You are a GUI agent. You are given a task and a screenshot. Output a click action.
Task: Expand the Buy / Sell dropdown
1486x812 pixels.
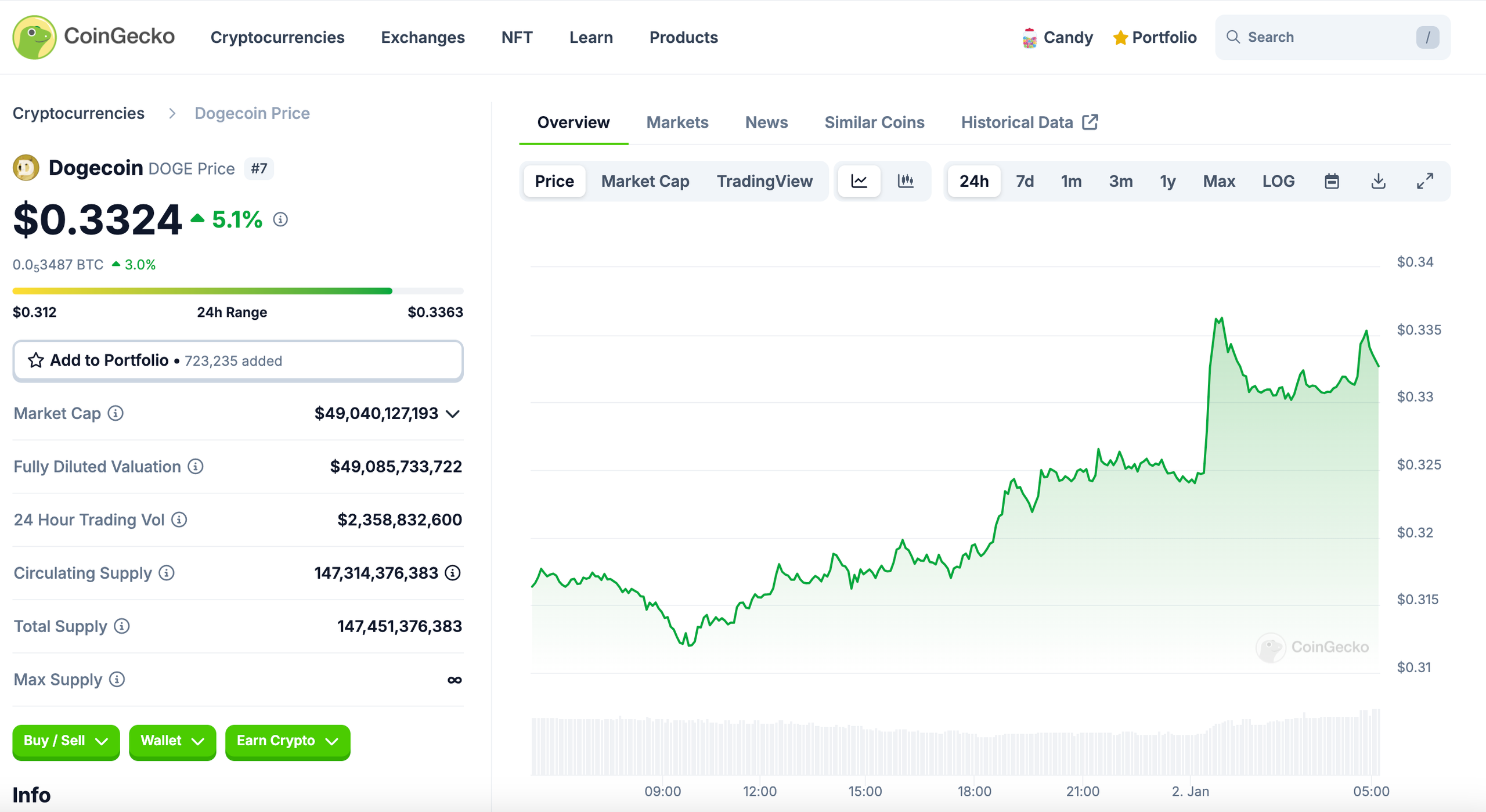coord(66,741)
